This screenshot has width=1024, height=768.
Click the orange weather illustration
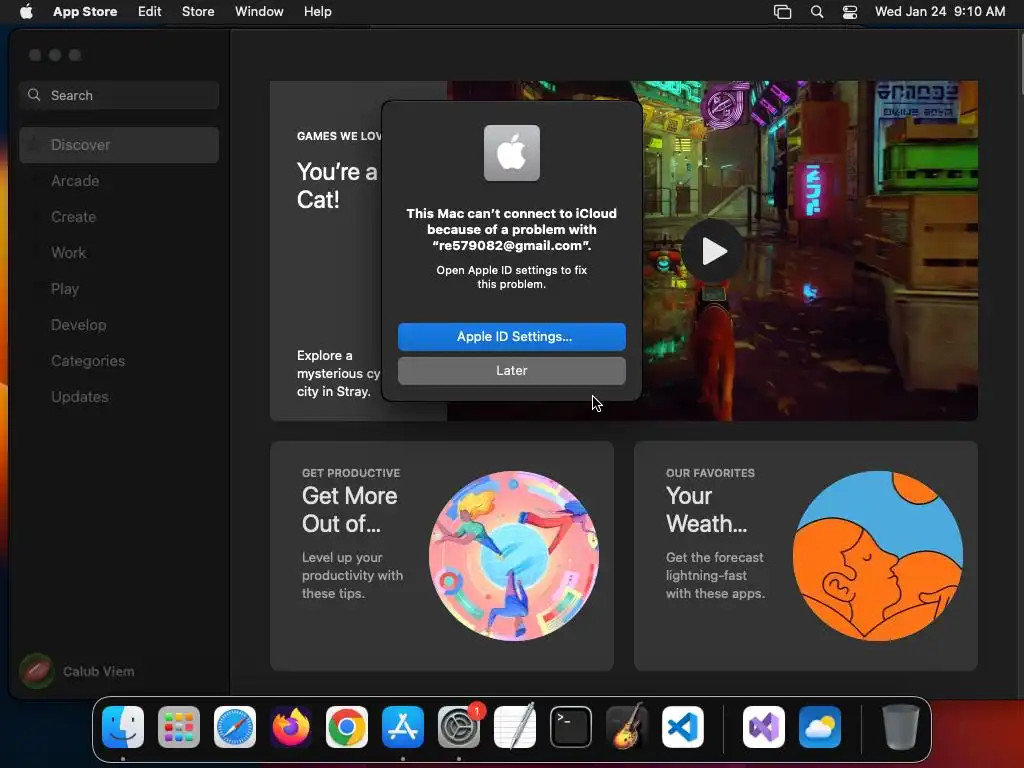click(x=878, y=556)
